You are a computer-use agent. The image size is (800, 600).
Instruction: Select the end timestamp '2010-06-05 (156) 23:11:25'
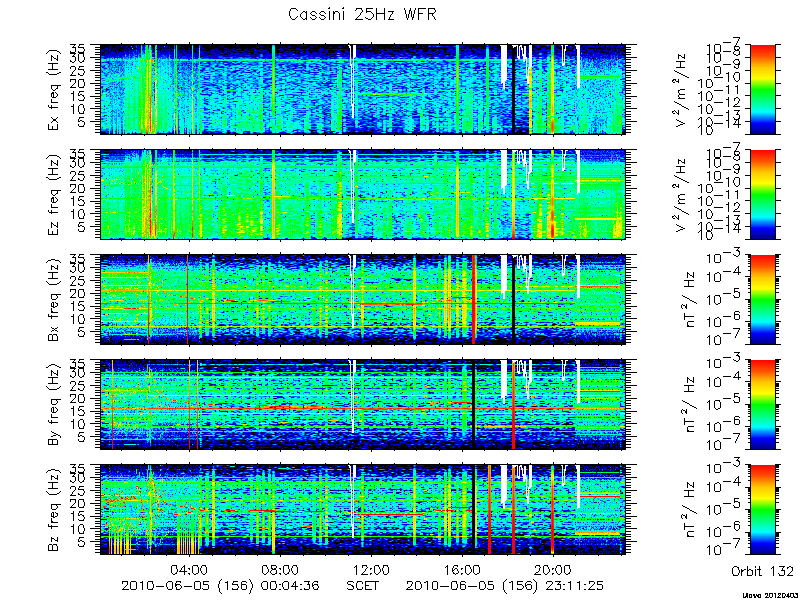505,586
